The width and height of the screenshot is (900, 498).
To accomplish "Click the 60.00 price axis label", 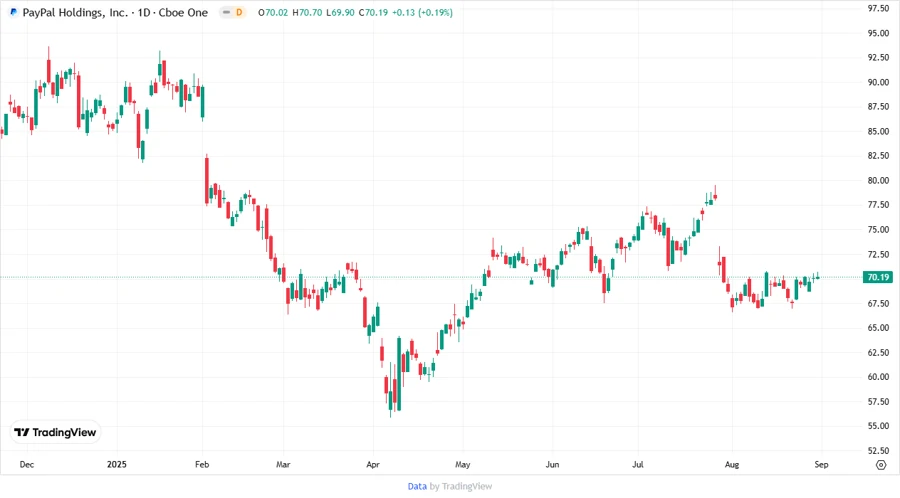I will [x=878, y=377].
